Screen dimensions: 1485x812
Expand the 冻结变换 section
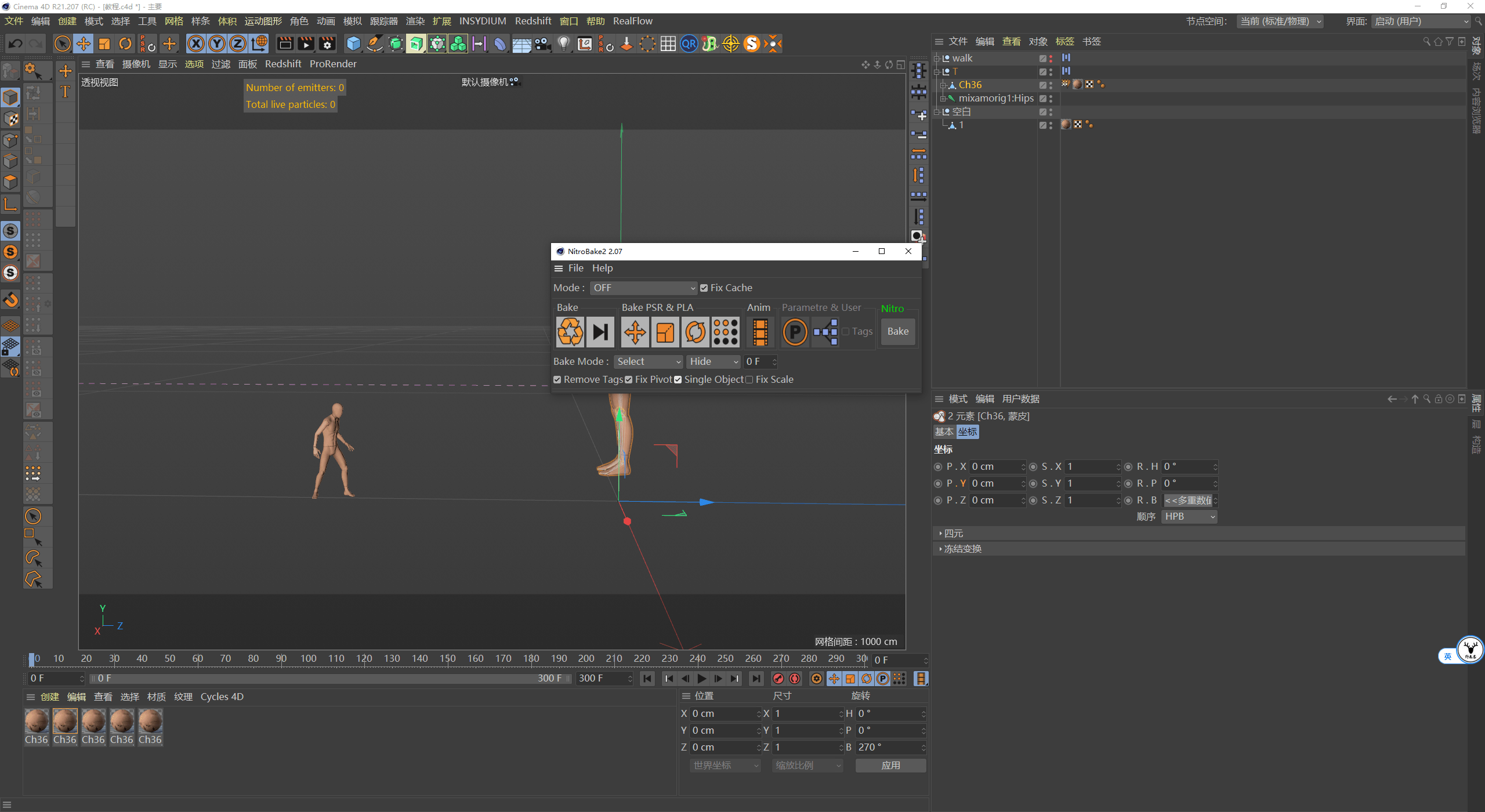coord(962,549)
